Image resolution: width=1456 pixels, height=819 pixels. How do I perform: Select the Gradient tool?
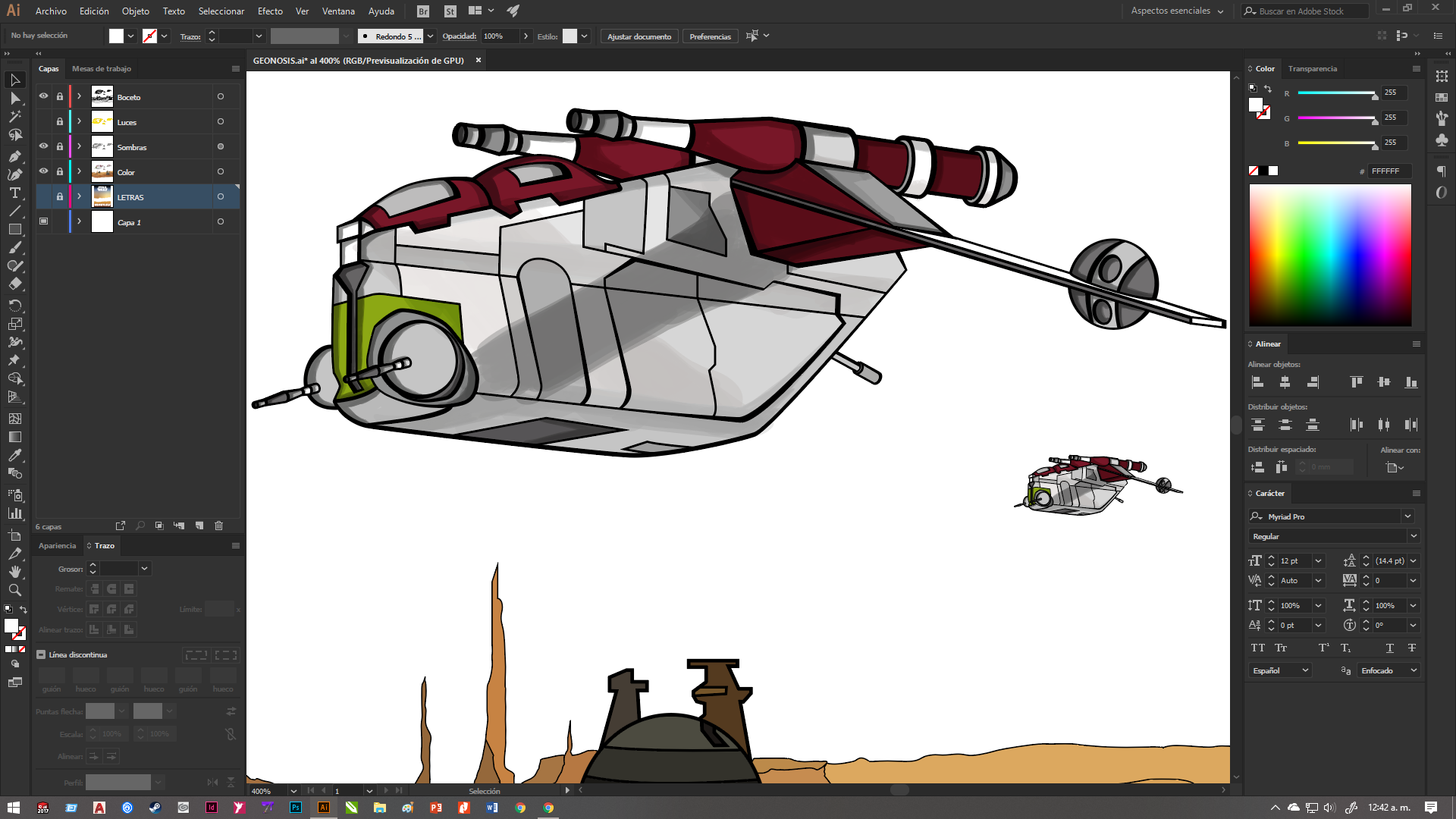(14, 437)
